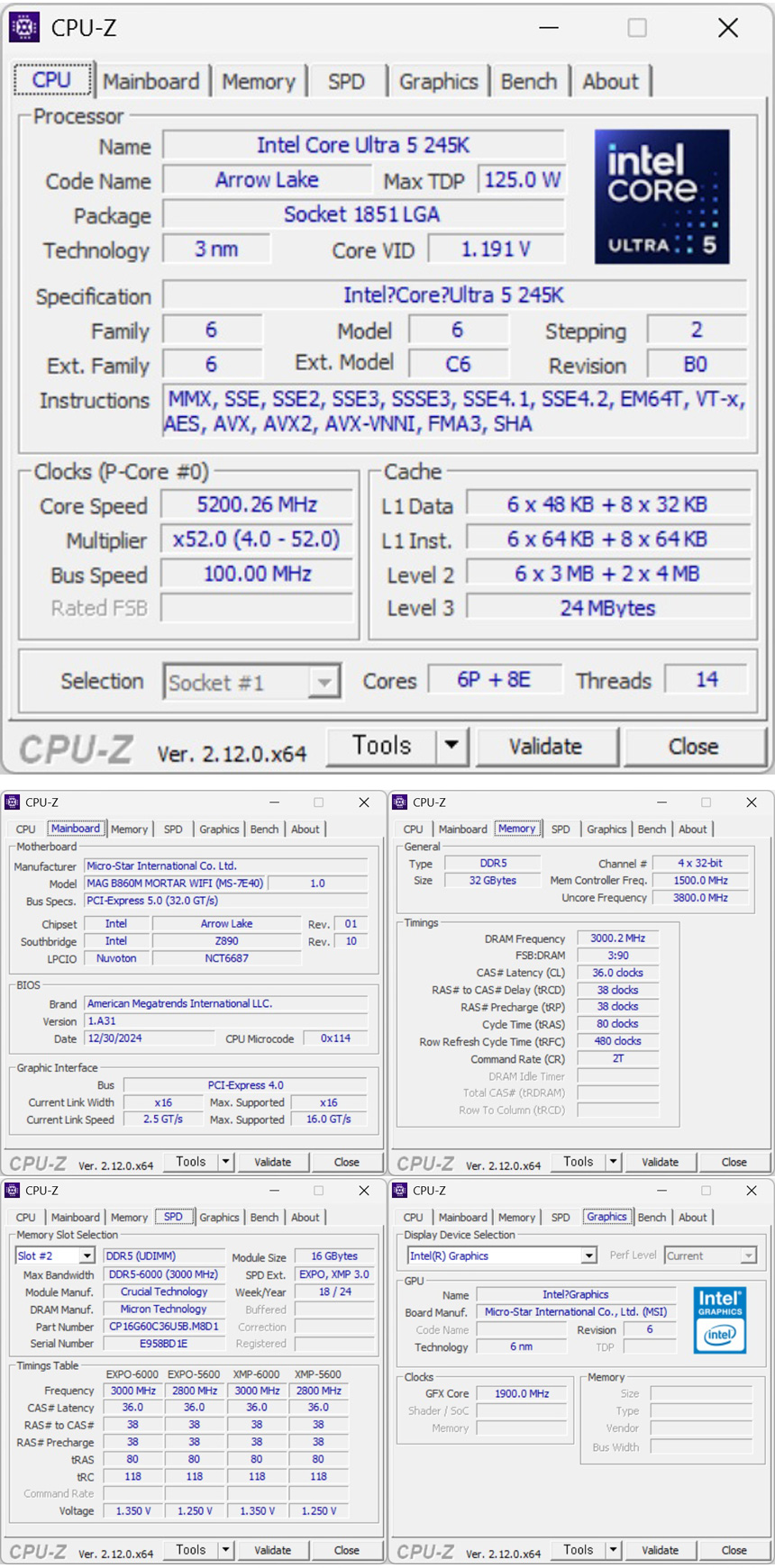Expand the Slot #2 memory slot dropdown

coord(87,1255)
